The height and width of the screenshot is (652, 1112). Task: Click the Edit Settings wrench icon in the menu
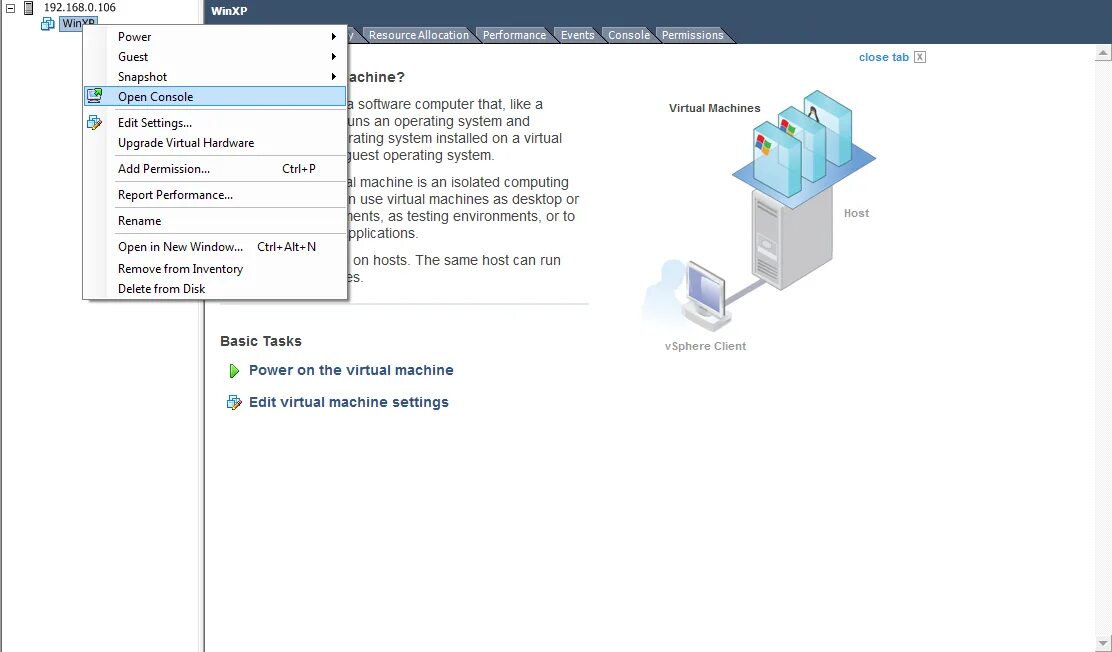[x=94, y=121]
